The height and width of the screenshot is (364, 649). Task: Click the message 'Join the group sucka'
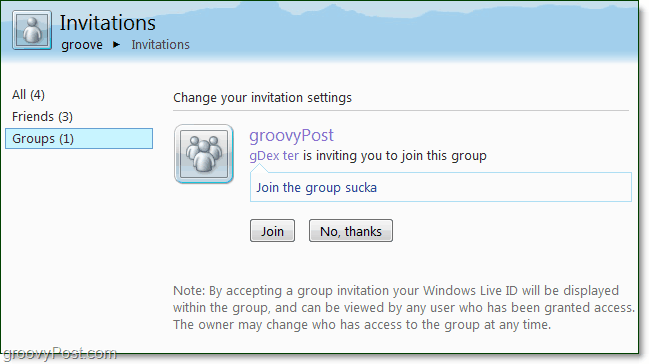pyautogui.click(x=317, y=188)
